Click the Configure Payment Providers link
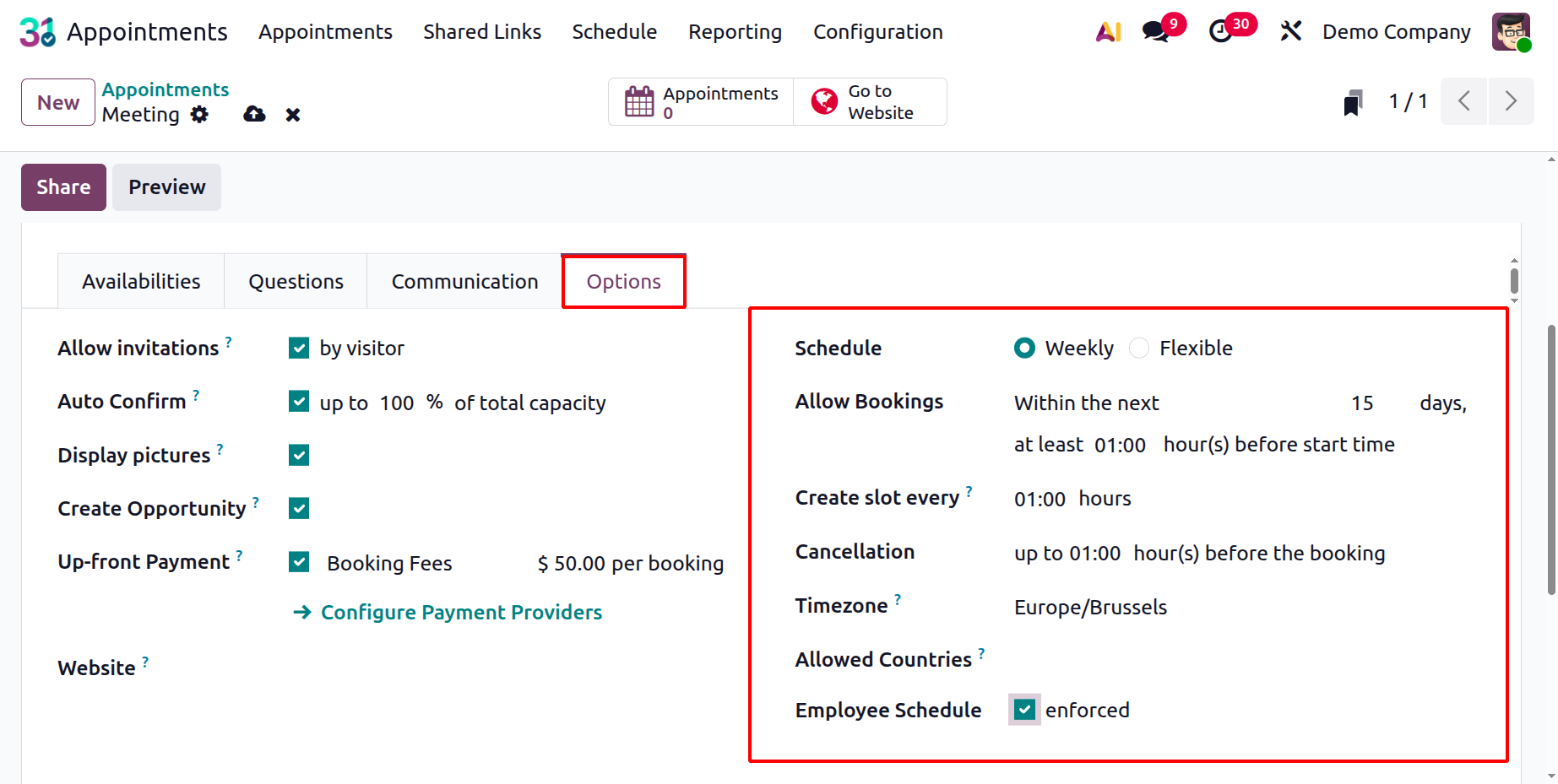The image size is (1558, 784). pyautogui.click(x=460, y=612)
